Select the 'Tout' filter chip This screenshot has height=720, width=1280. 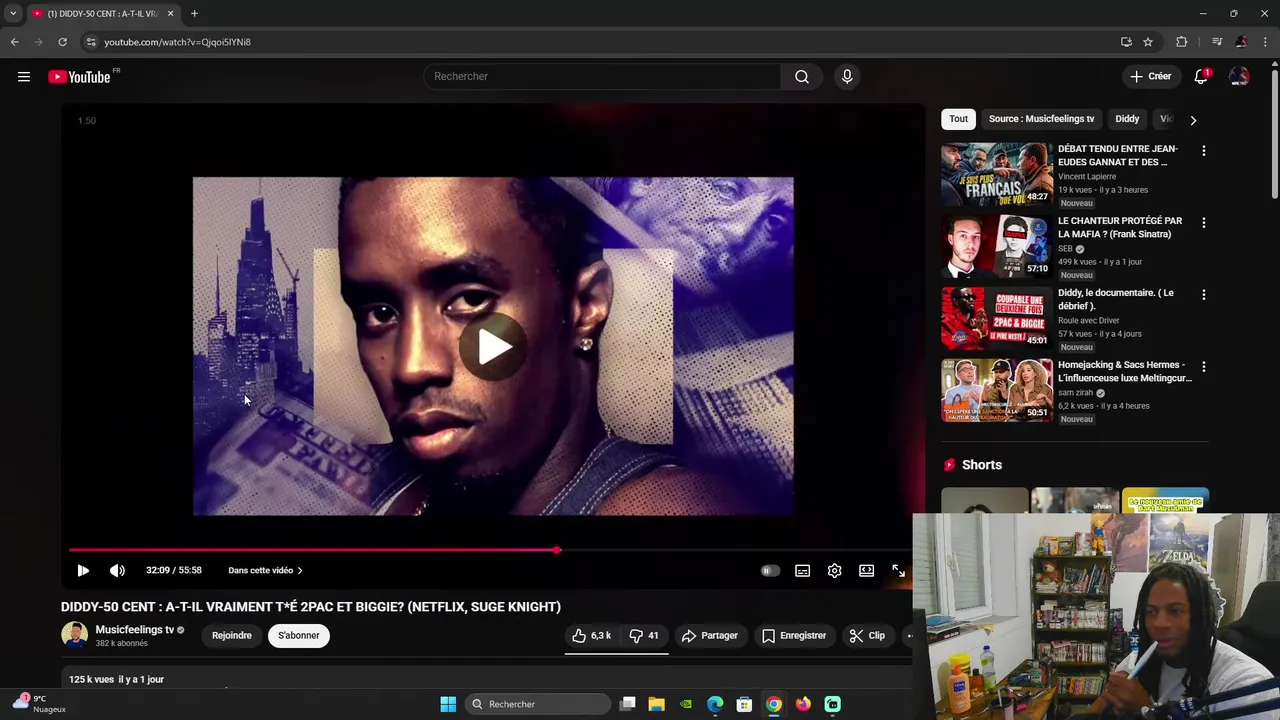coord(958,119)
